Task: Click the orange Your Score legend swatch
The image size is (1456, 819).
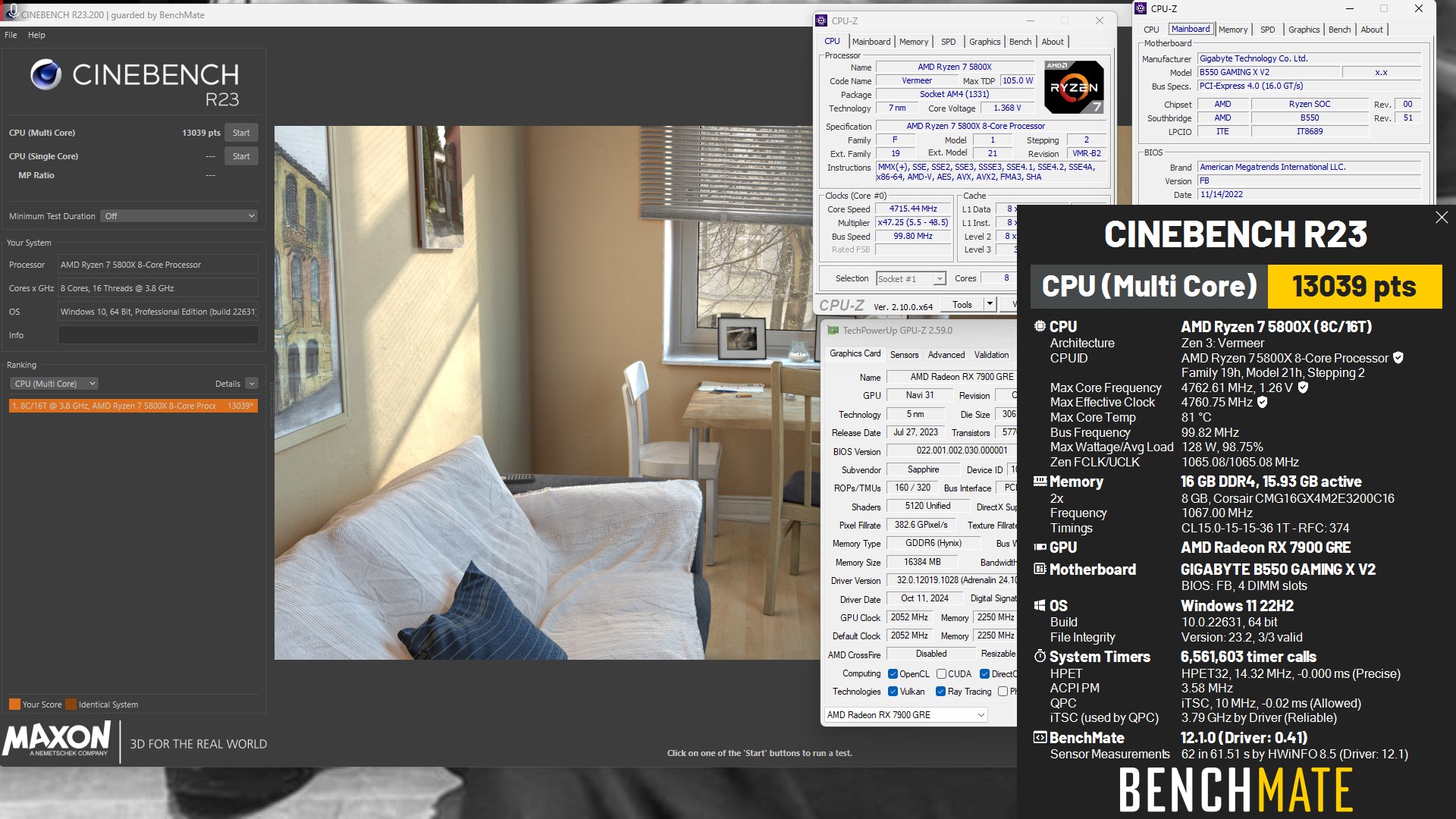Action: (x=14, y=704)
